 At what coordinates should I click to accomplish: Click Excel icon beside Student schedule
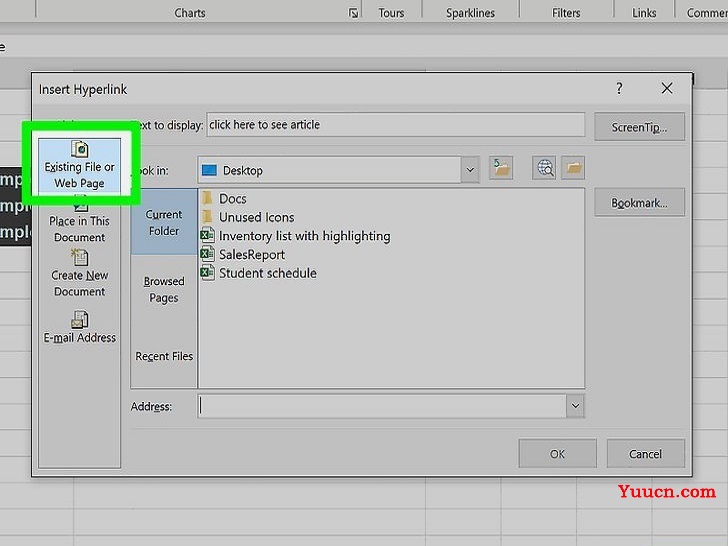(207, 273)
